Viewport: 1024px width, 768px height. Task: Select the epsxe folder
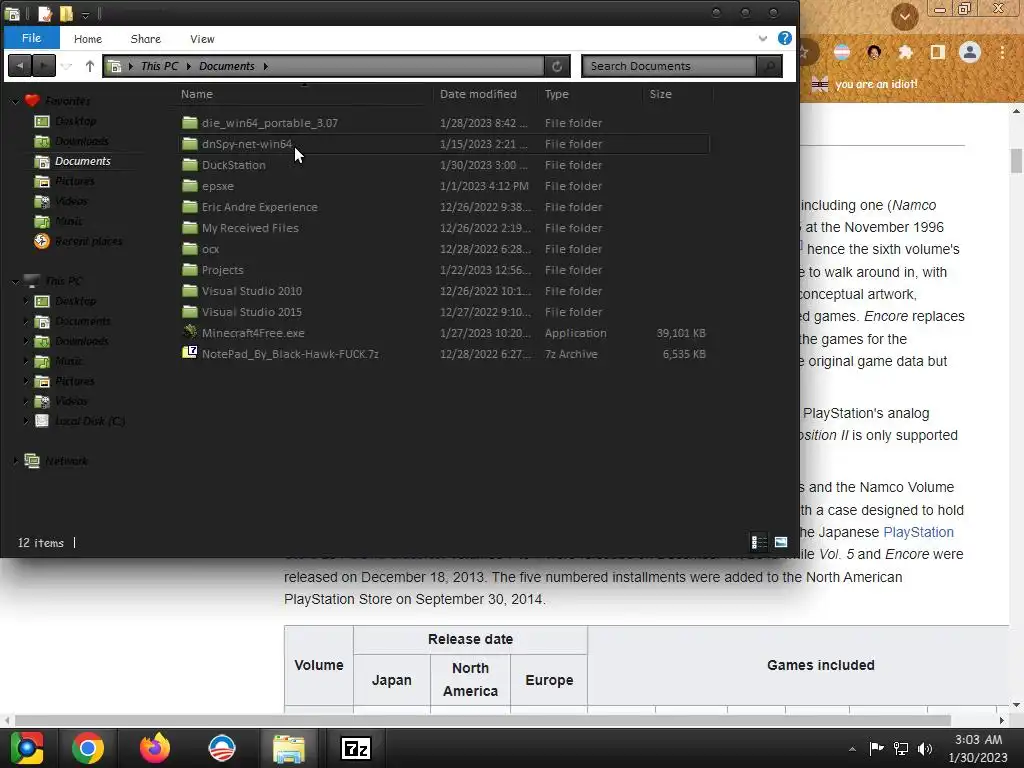[444, 186]
